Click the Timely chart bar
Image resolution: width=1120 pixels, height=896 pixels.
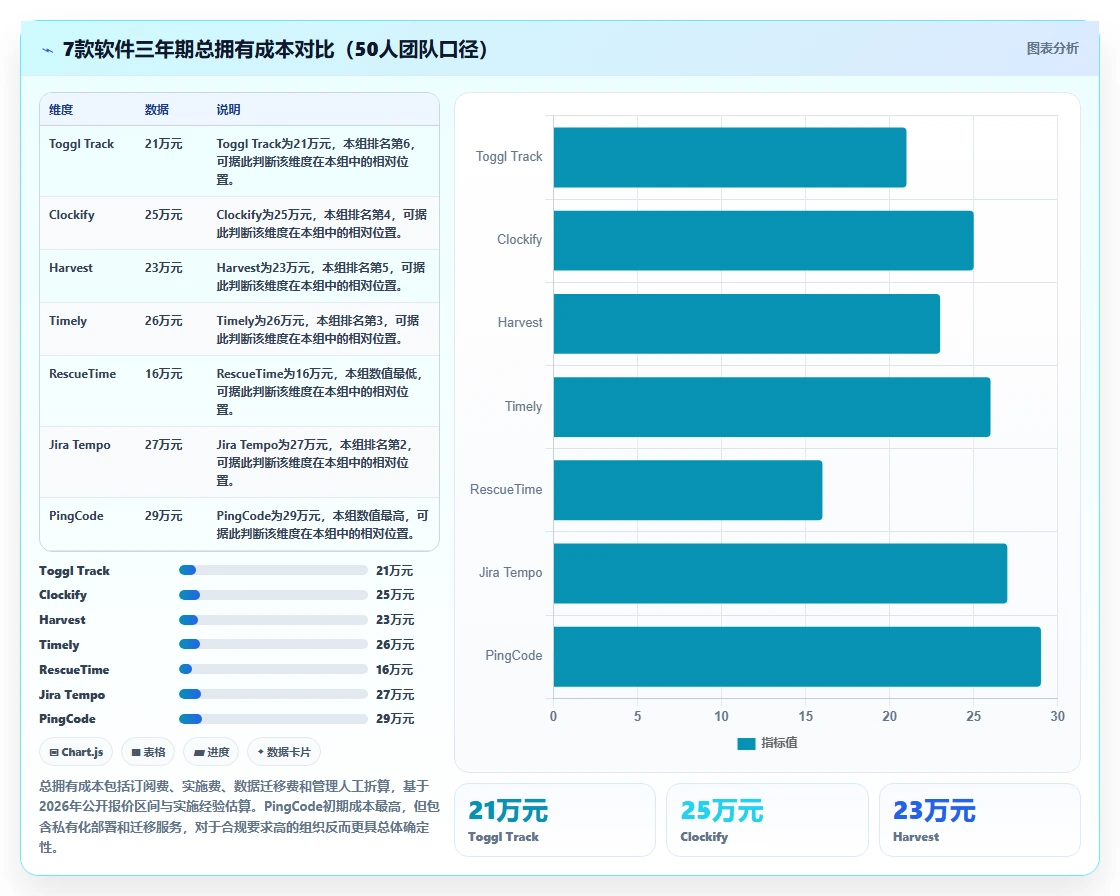pyautogui.click(x=772, y=407)
